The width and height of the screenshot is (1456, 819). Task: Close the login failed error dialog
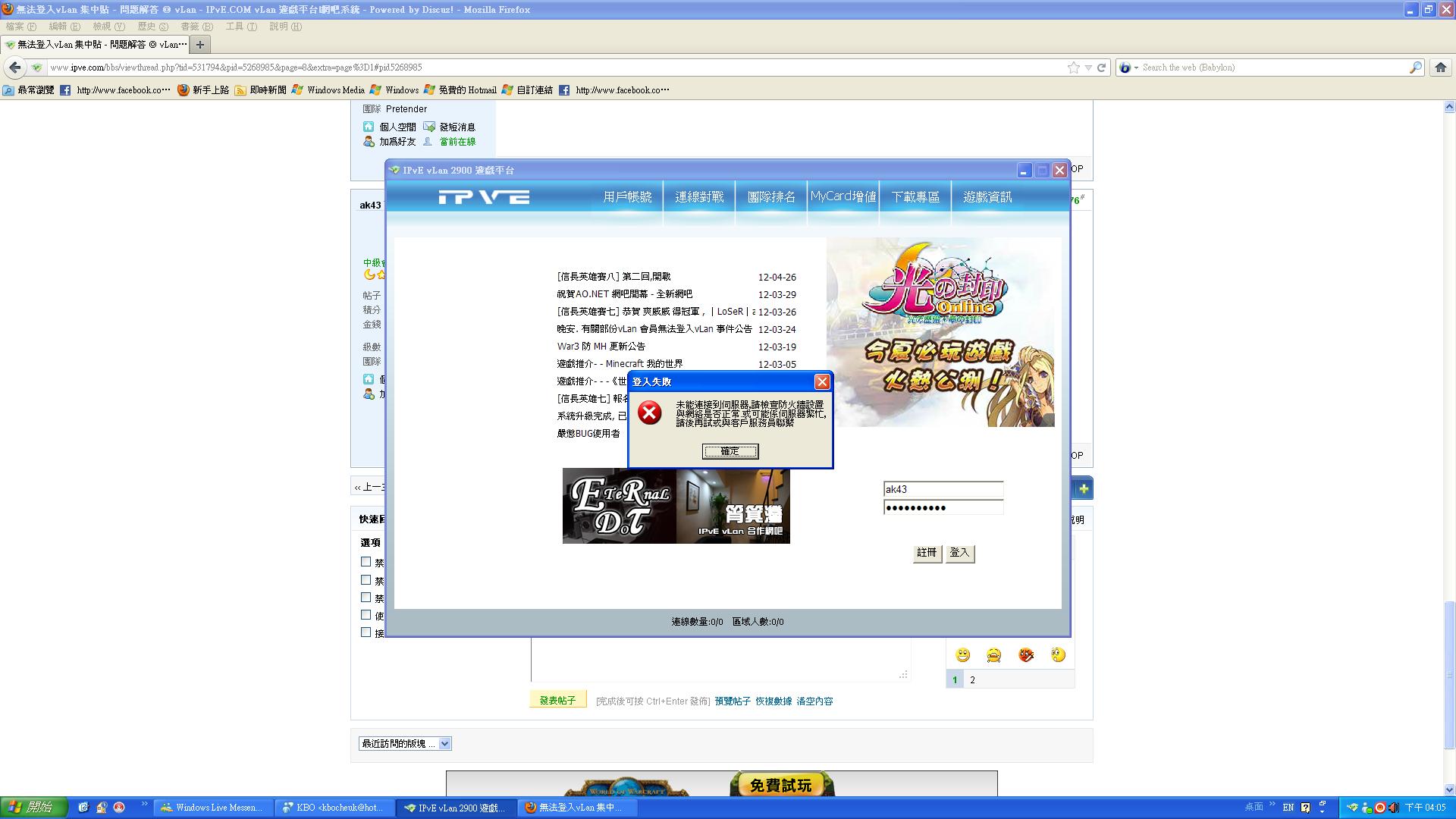(821, 381)
